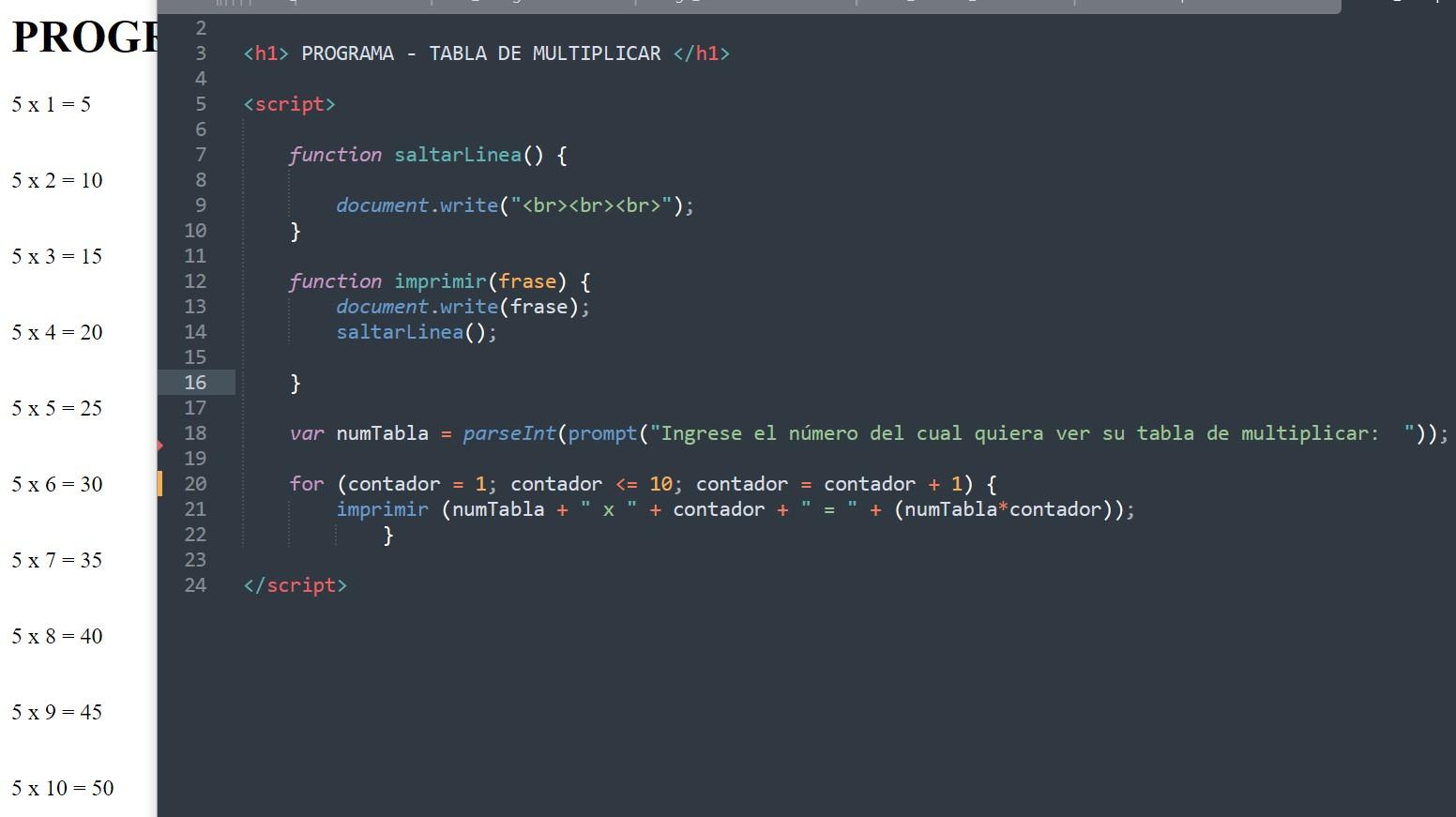Click the "parseInt" function name
The height and width of the screenshot is (817, 1456).
[x=509, y=433]
